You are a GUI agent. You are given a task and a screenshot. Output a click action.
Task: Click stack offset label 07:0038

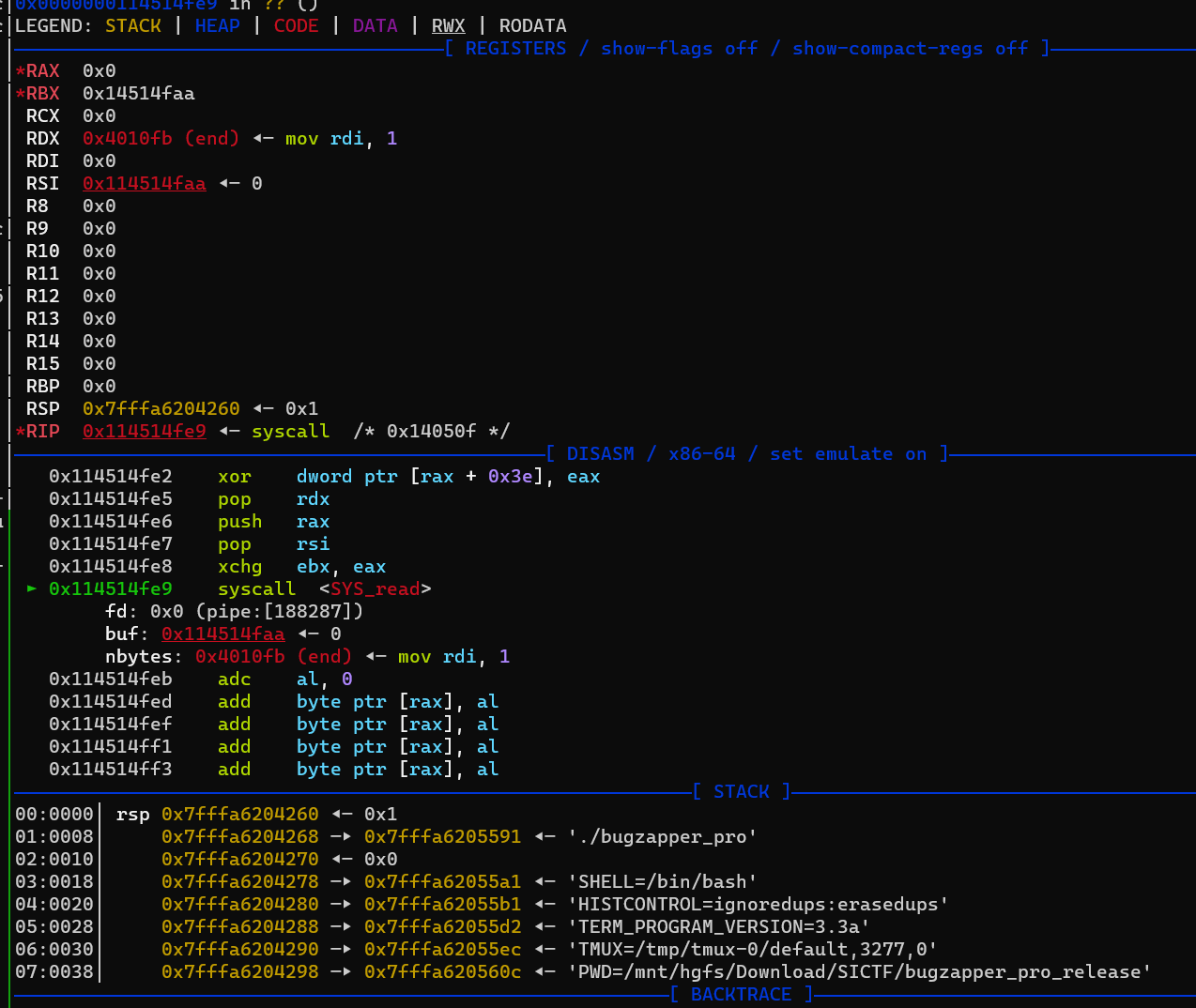point(54,971)
